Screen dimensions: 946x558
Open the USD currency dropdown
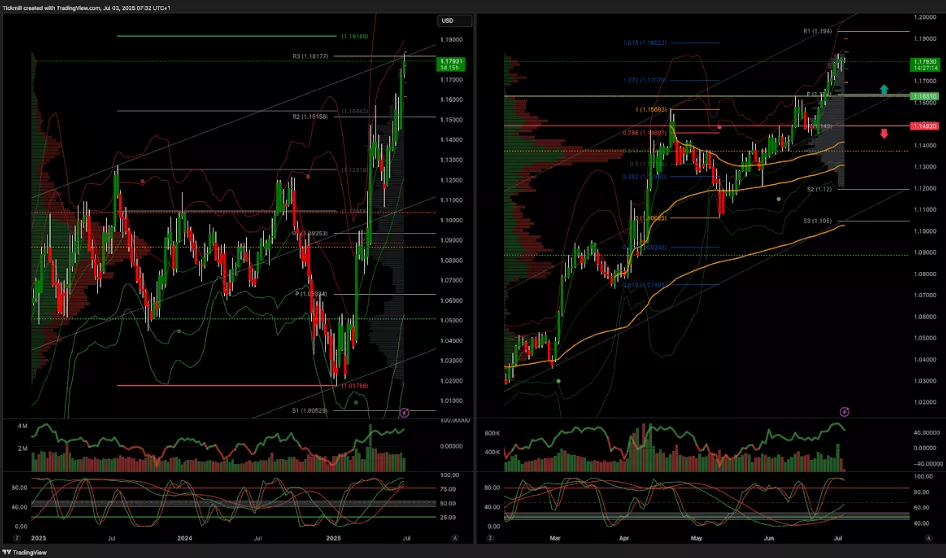pyautogui.click(x=448, y=20)
